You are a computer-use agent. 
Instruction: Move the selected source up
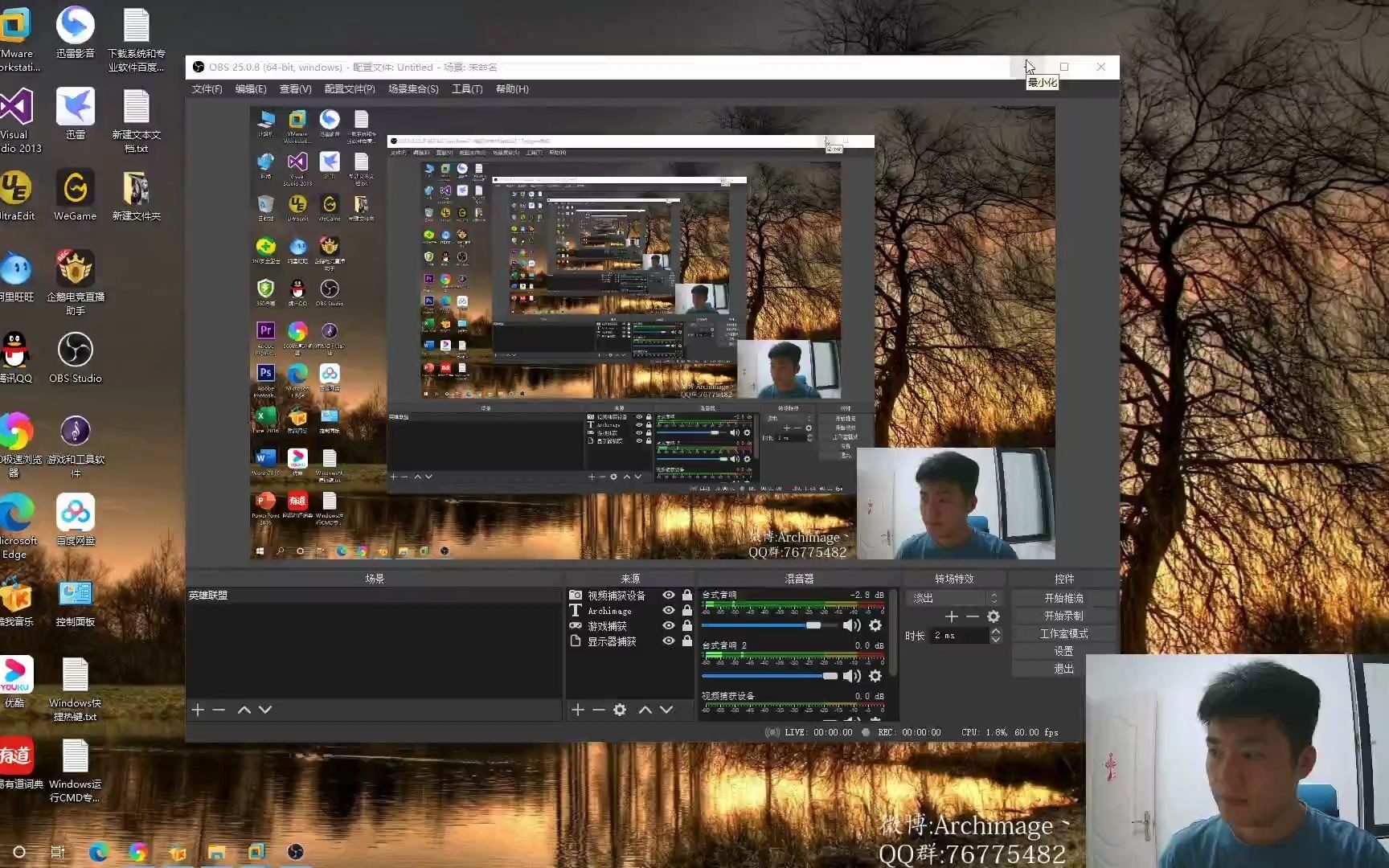(x=645, y=710)
